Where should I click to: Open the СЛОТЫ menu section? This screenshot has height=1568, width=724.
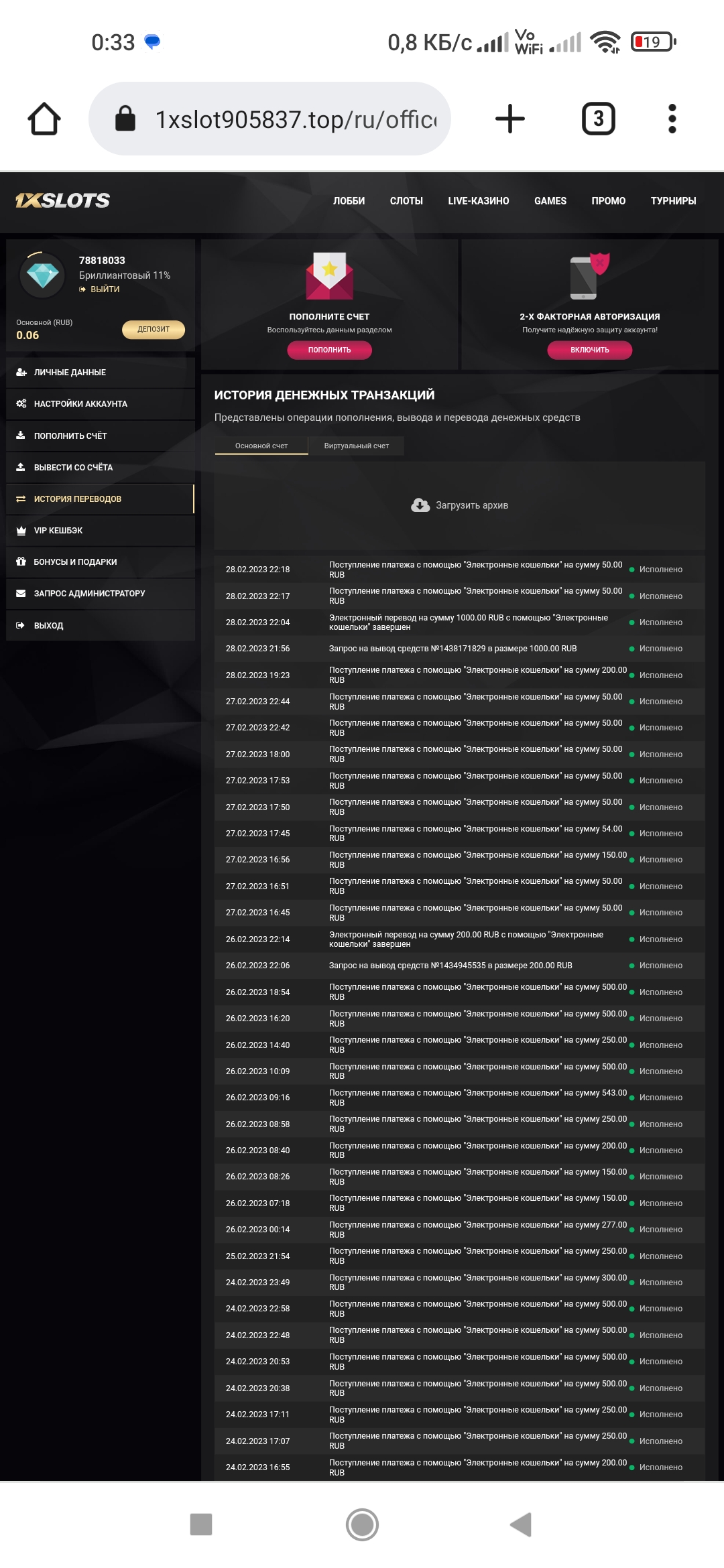tap(406, 201)
